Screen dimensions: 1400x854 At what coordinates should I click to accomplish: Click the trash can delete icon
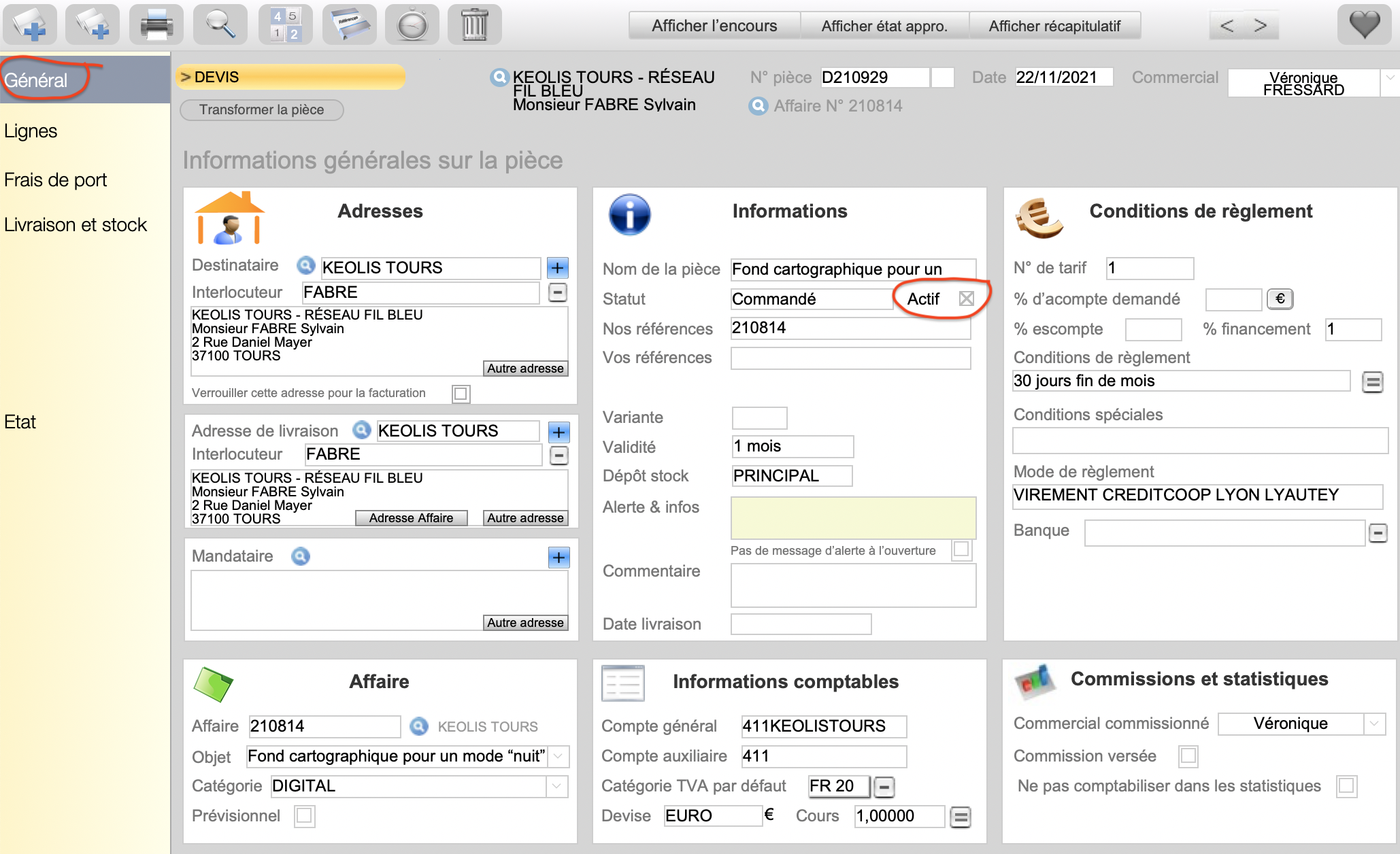tap(474, 25)
